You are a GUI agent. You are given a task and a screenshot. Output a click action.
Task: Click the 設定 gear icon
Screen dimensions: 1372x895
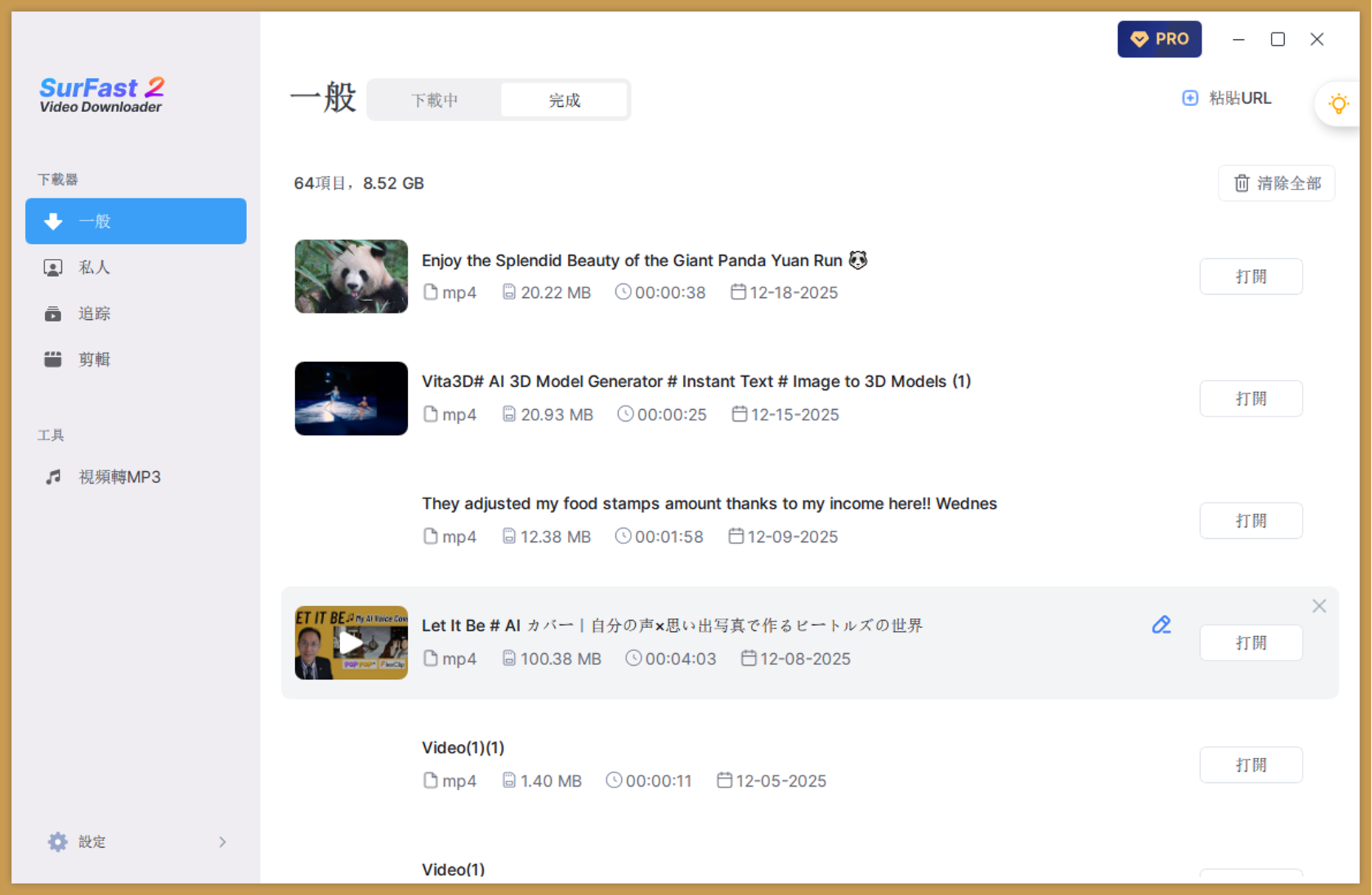point(58,842)
